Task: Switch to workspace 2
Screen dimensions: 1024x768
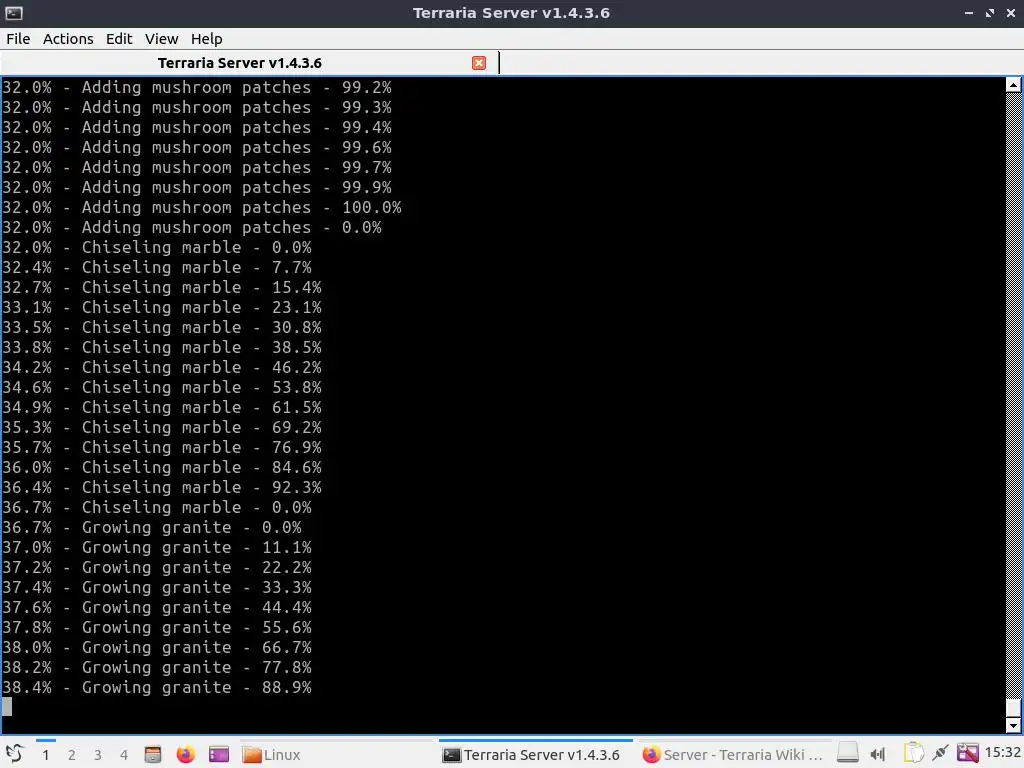Action: tap(72, 755)
